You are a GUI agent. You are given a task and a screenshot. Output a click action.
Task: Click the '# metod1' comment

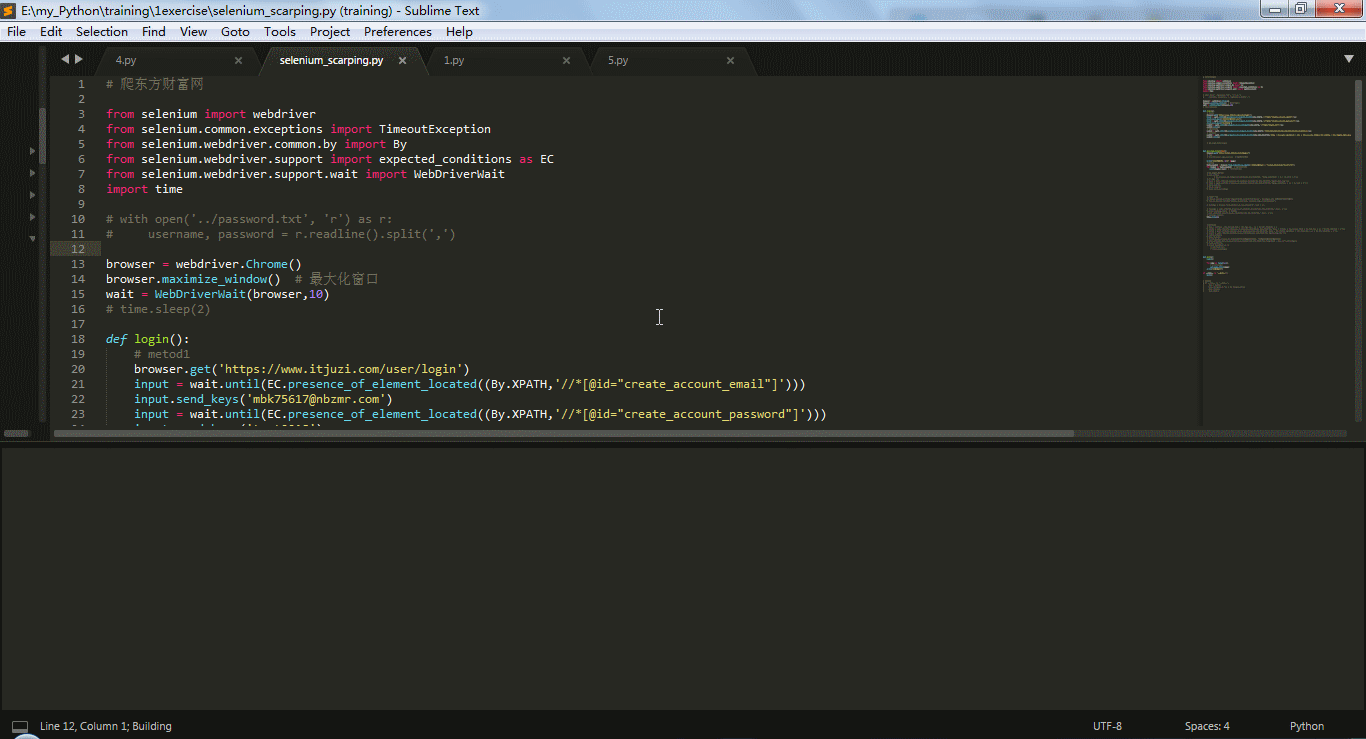click(x=162, y=354)
